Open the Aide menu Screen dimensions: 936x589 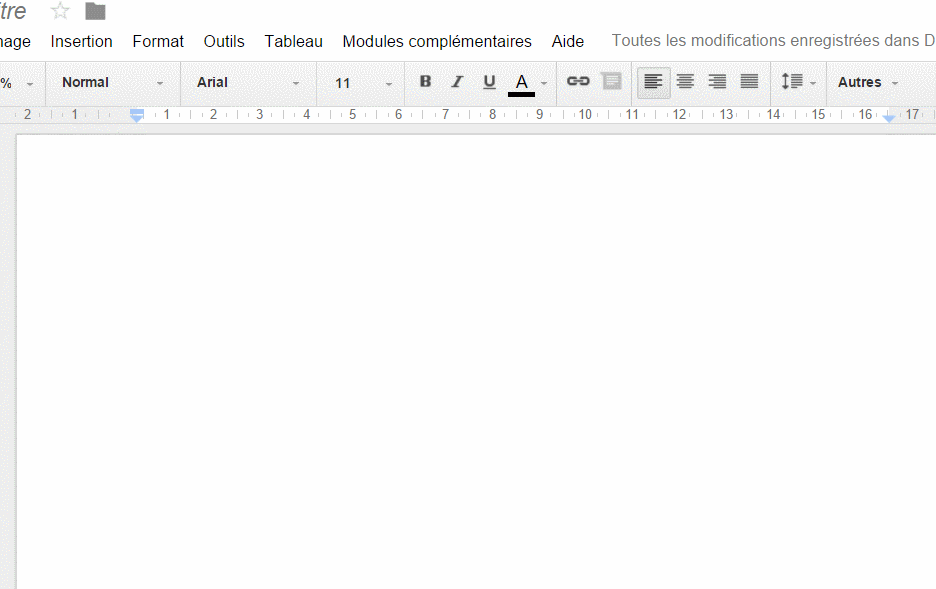[x=568, y=41]
